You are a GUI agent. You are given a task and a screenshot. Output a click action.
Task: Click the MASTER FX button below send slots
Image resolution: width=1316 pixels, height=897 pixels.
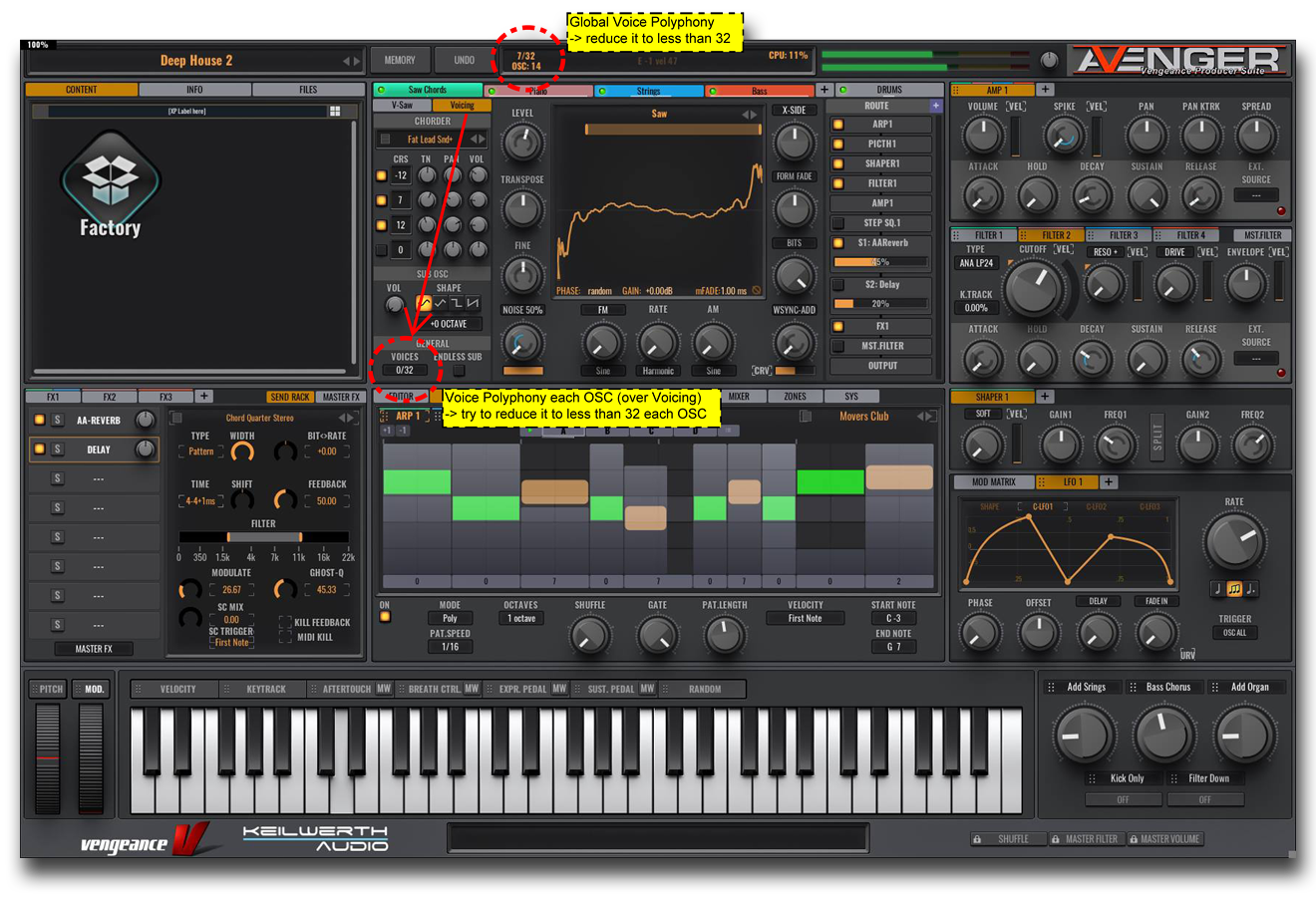[94, 649]
